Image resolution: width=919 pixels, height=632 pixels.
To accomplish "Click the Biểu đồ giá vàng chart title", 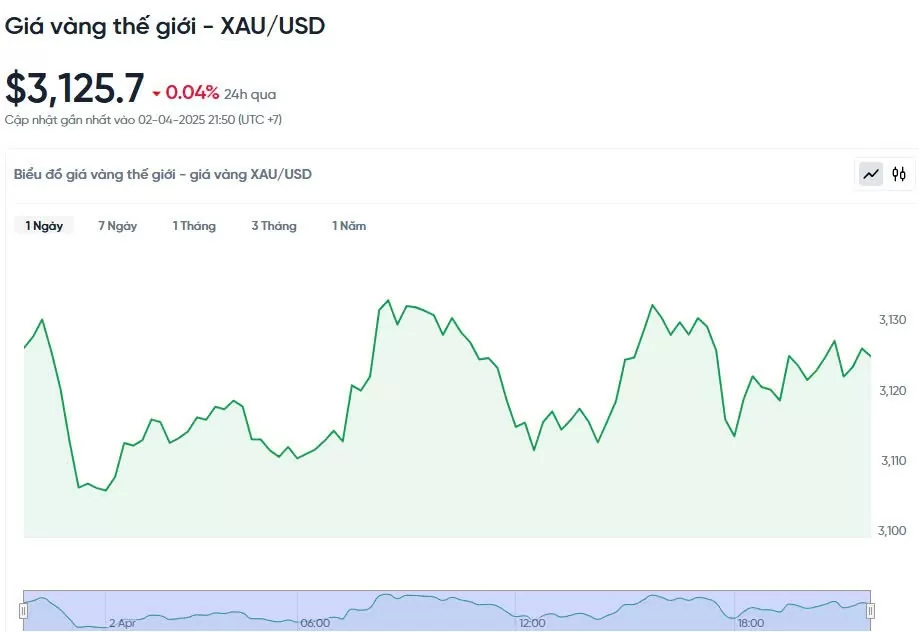I will 163,174.
